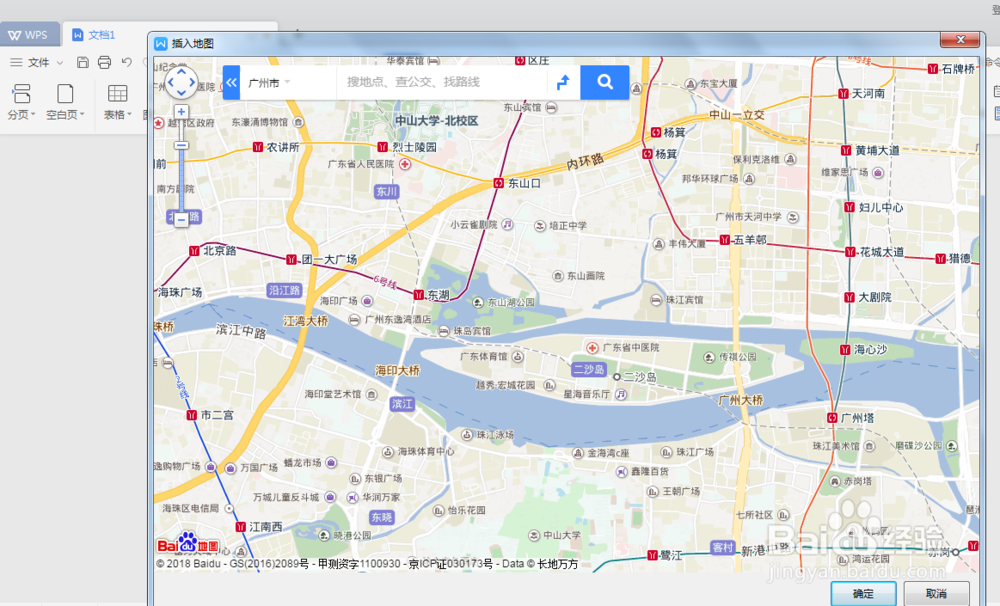Click the 广州塔 metro station marker
Image resolution: width=1000 pixels, height=606 pixels.
(832, 418)
